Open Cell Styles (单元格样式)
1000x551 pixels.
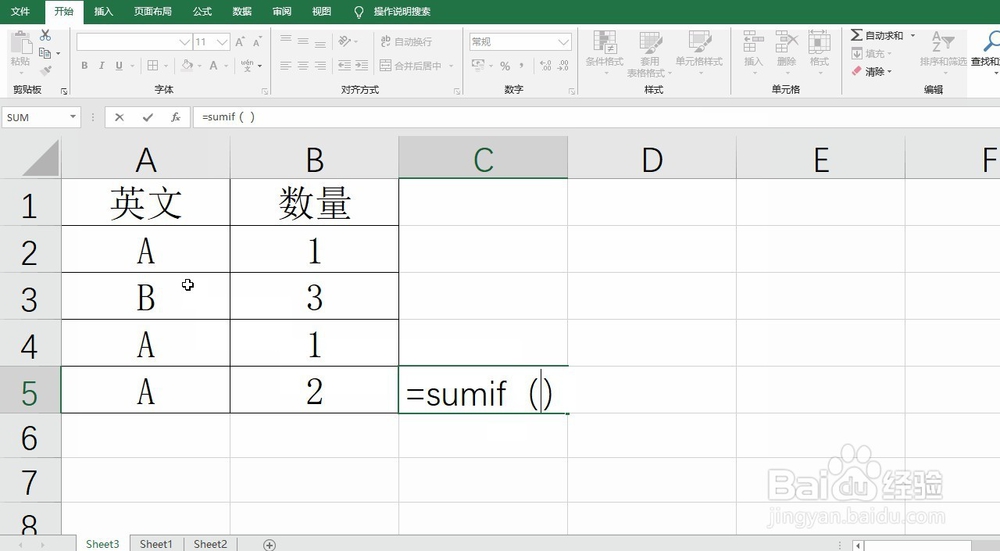[699, 52]
